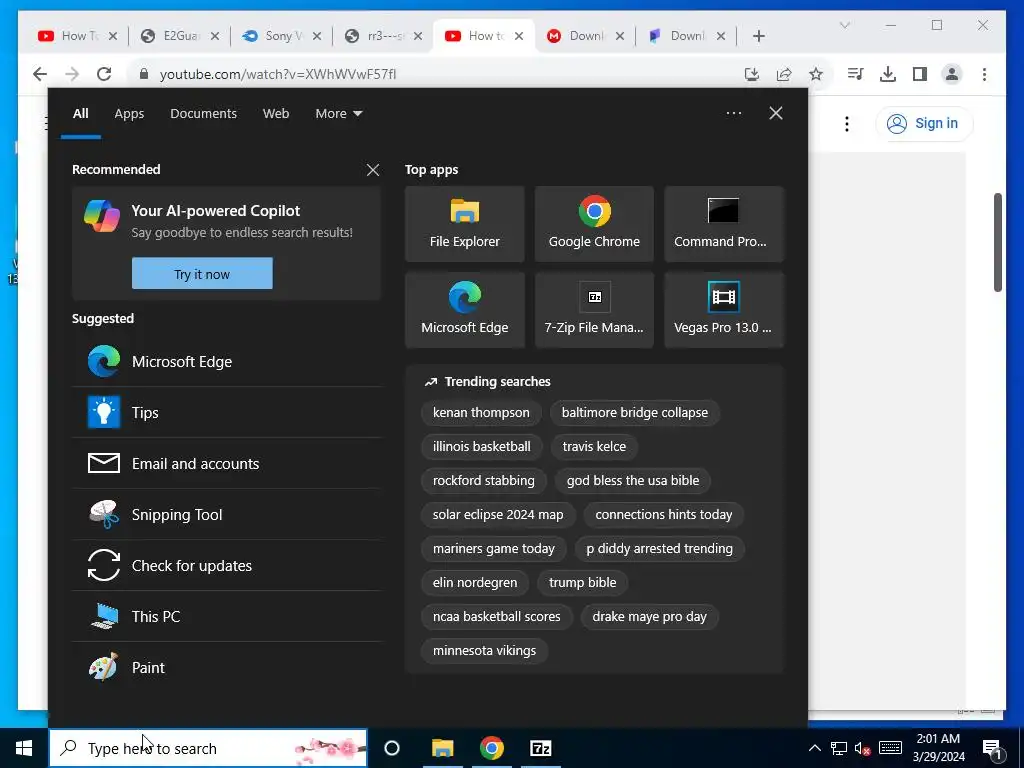This screenshot has width=1024, height=768.
Task: Open new Chrome tab with plus
Action: [x=758, y=36]
